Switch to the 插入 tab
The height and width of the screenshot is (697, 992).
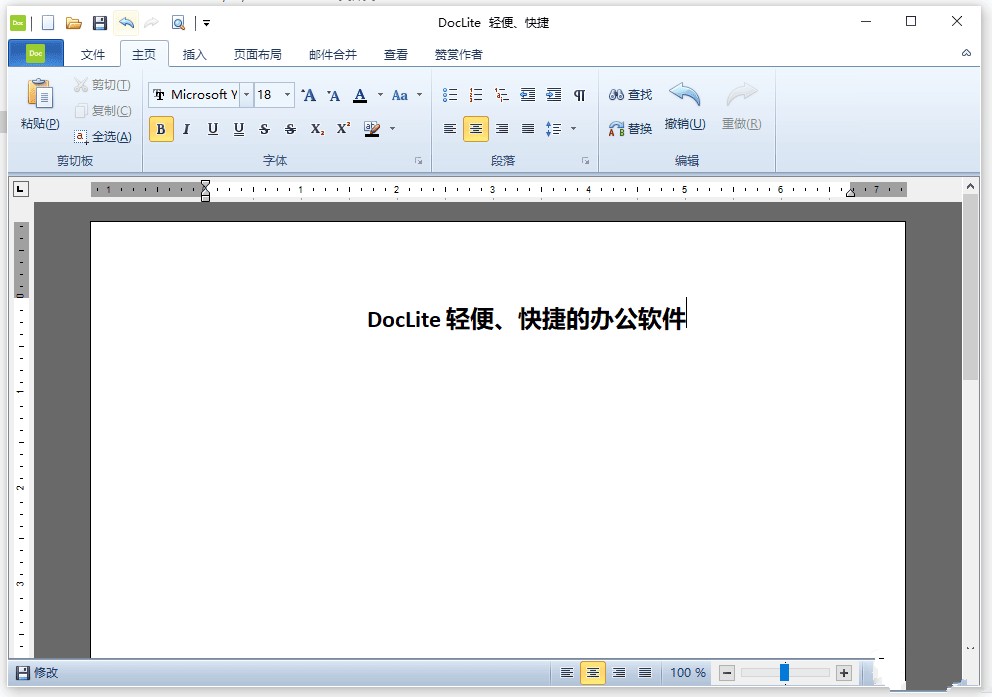[194, 54]
